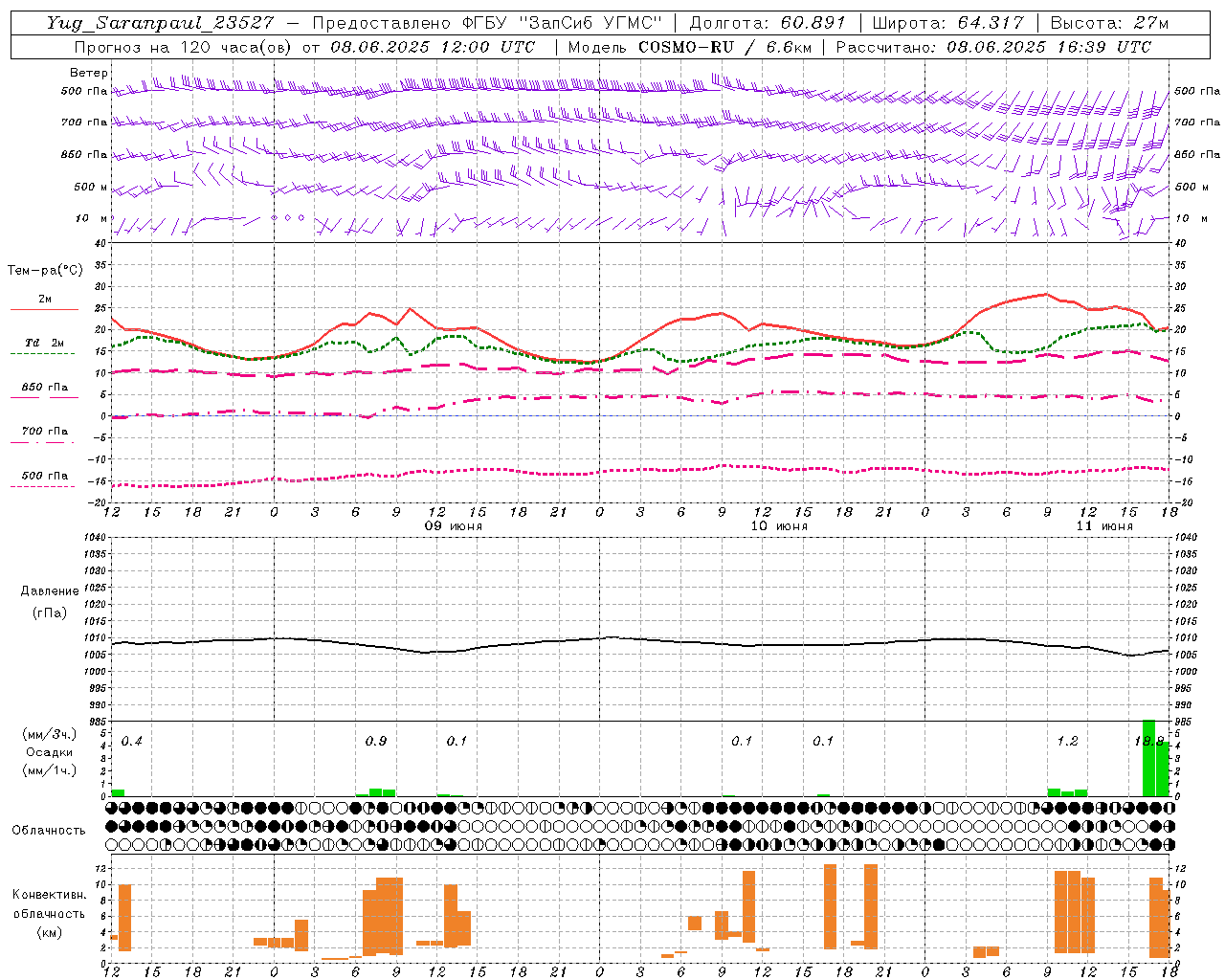Screen dimensions: 1225x980
Task: Click the 'Тем-ра(°C)' temperature axis label
Action: 45,271
